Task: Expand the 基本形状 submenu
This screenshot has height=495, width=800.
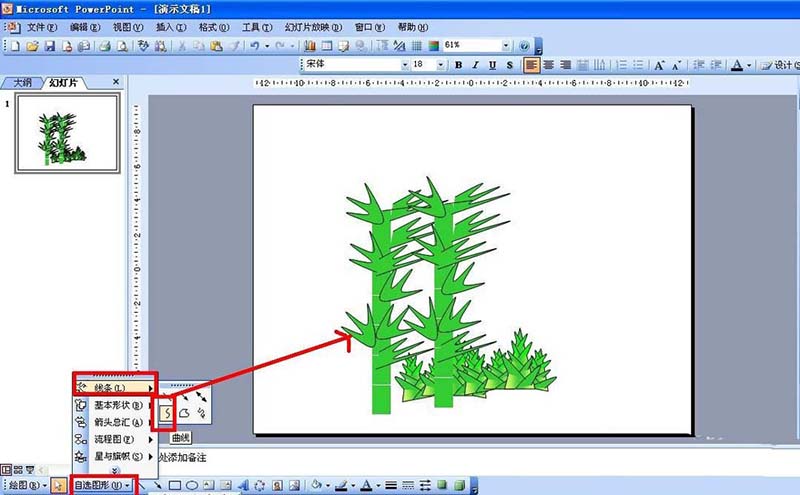Action: point(113,406)
